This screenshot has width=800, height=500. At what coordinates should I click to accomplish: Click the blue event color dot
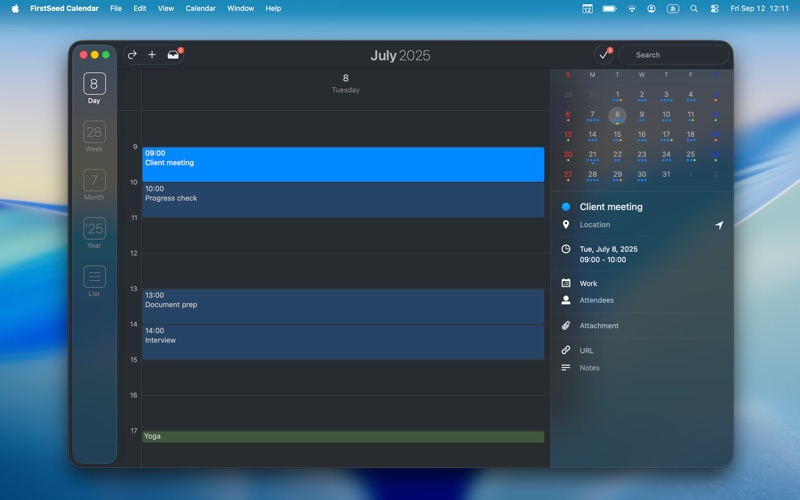[x=566, y=207]
